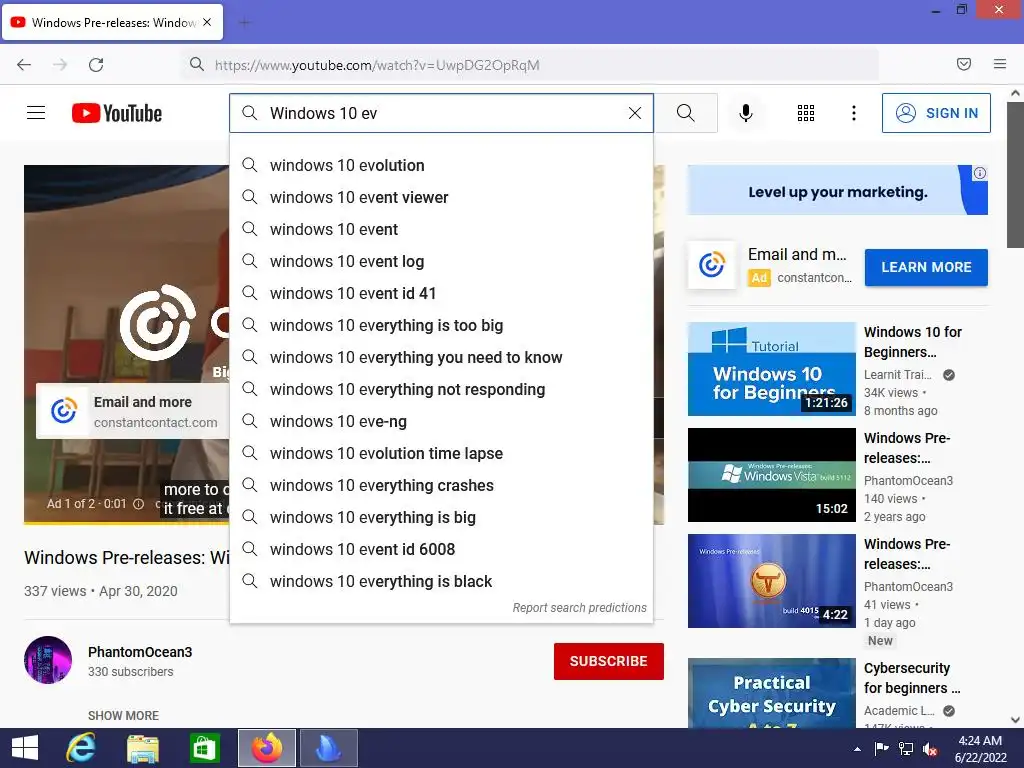This screenshot has height=768, width=1024.
Task: Open PhantomOcean3 channel avatar
Action: pos(48,660)
